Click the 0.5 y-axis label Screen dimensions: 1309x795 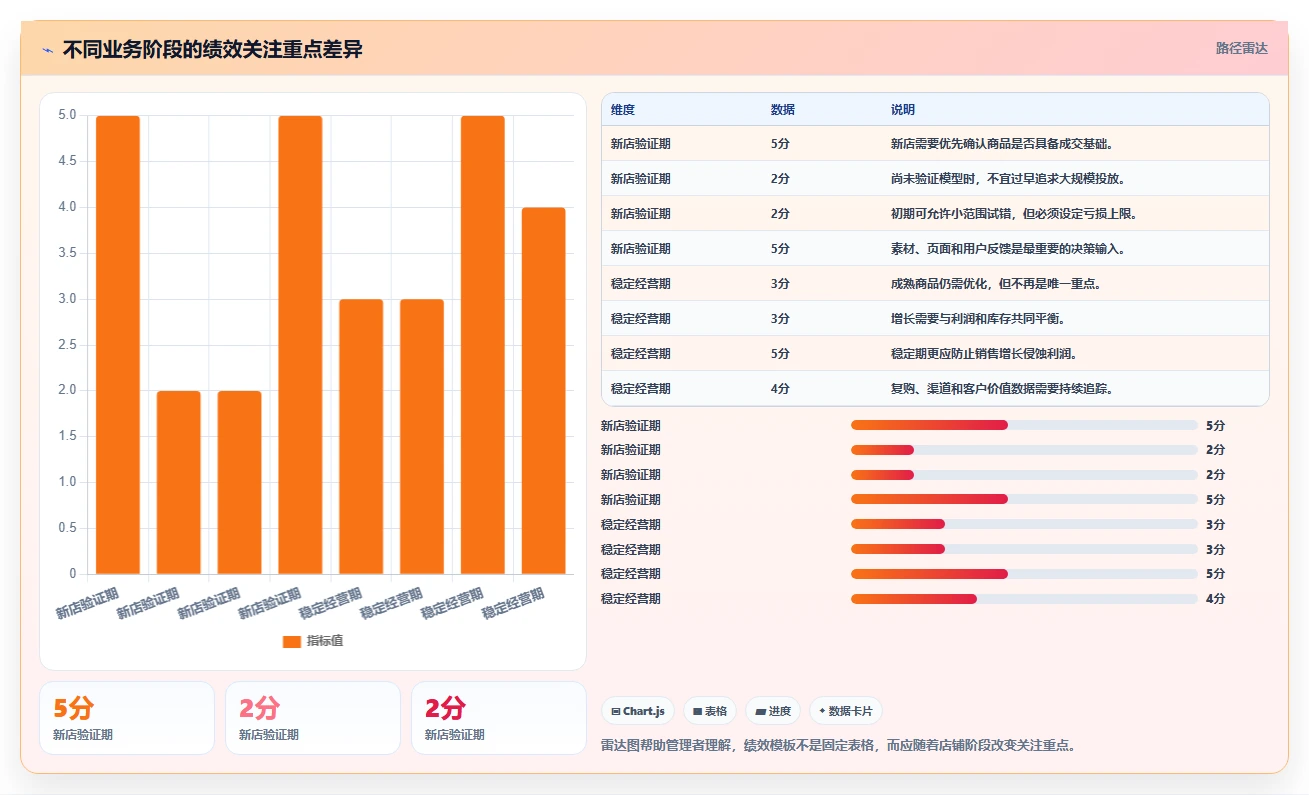point(67,528)
